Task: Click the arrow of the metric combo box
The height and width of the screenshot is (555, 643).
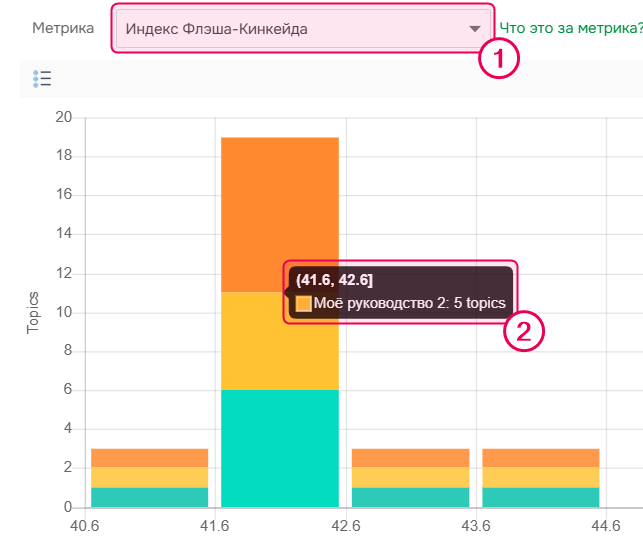Action: [474, 29]
